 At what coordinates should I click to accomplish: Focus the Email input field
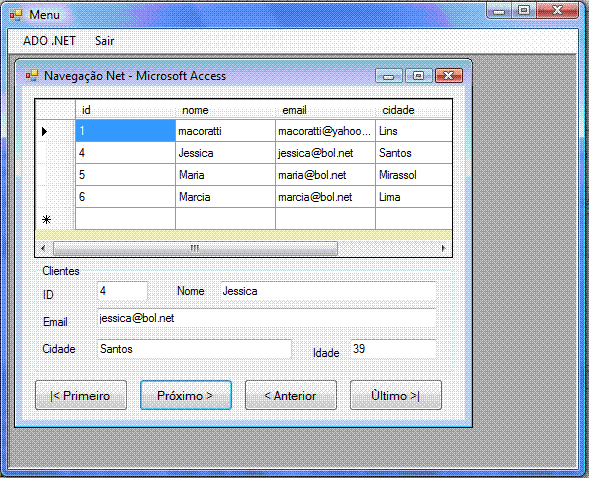[x=266, y=318]
